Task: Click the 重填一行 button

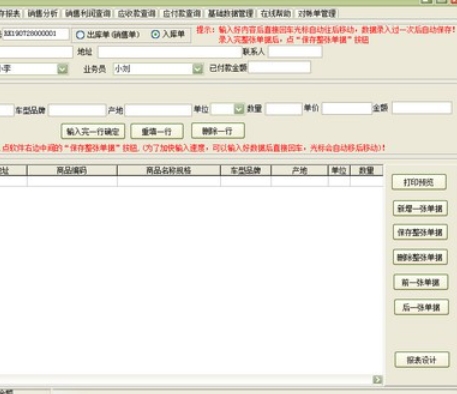Action: tap(157, 131)
